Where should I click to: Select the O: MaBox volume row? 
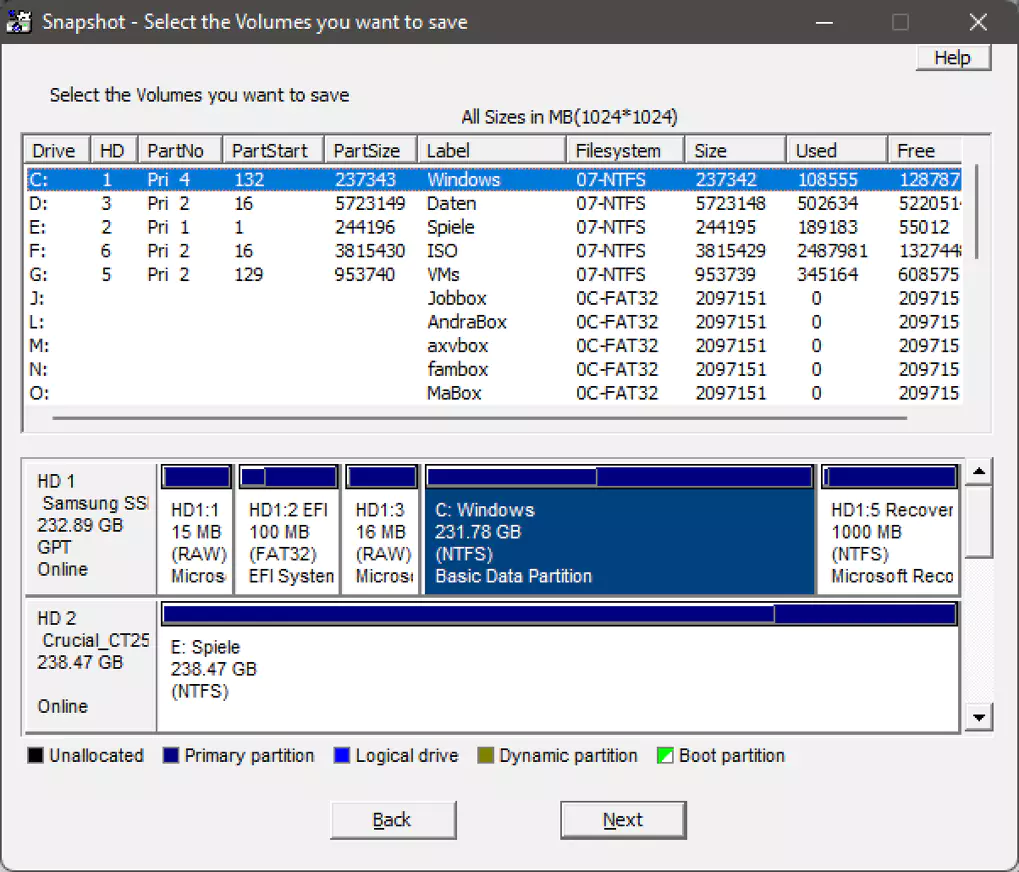pos(493,393)
